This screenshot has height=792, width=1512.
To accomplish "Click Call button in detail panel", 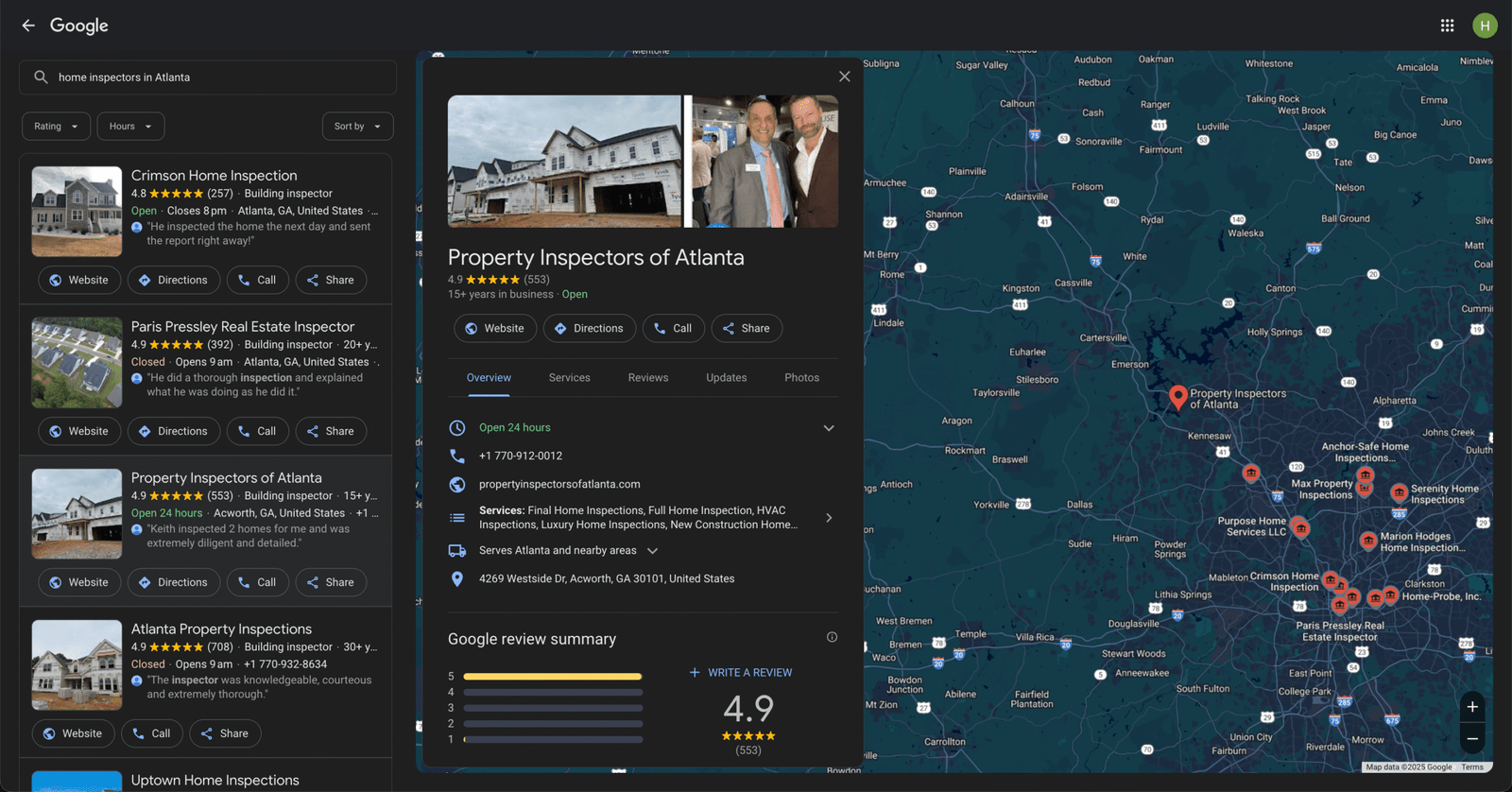I will [x=674, y=328].
